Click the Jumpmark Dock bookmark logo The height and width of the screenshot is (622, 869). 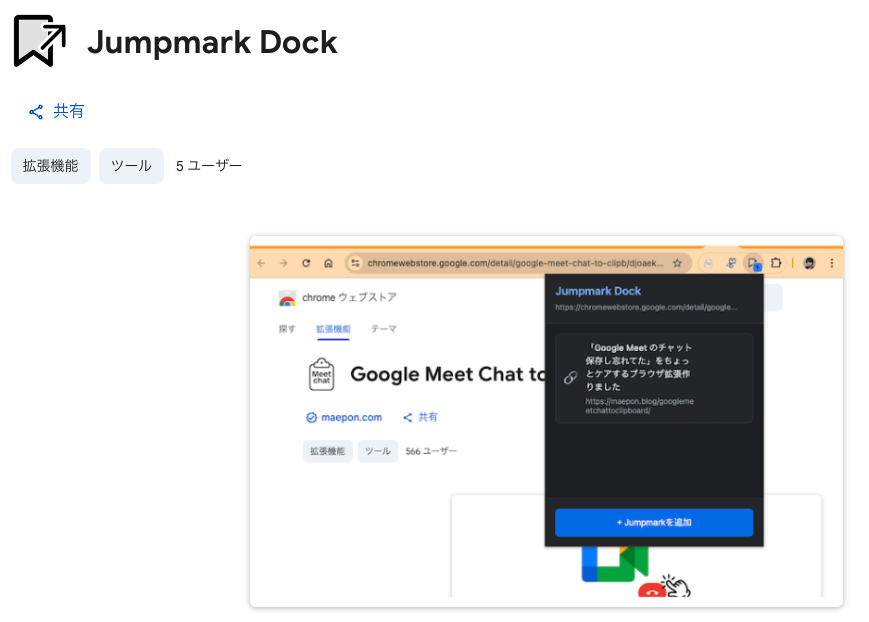point(39,41)
